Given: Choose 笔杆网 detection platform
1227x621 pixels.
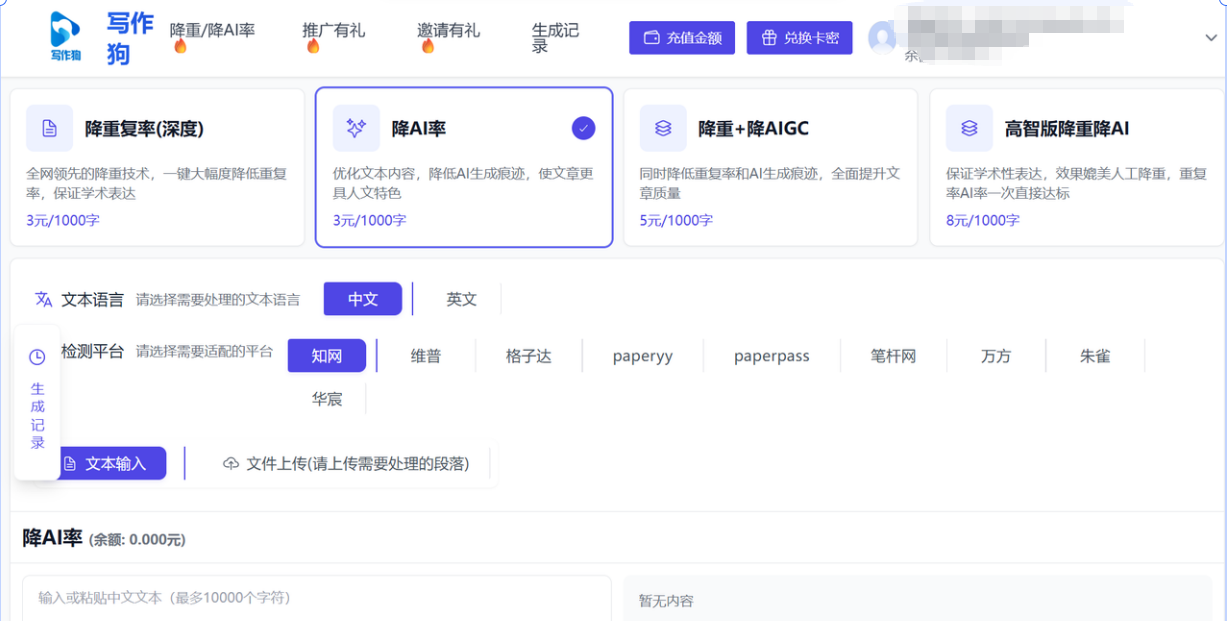Looking at the screenshot, I should (x=893, y=356).
